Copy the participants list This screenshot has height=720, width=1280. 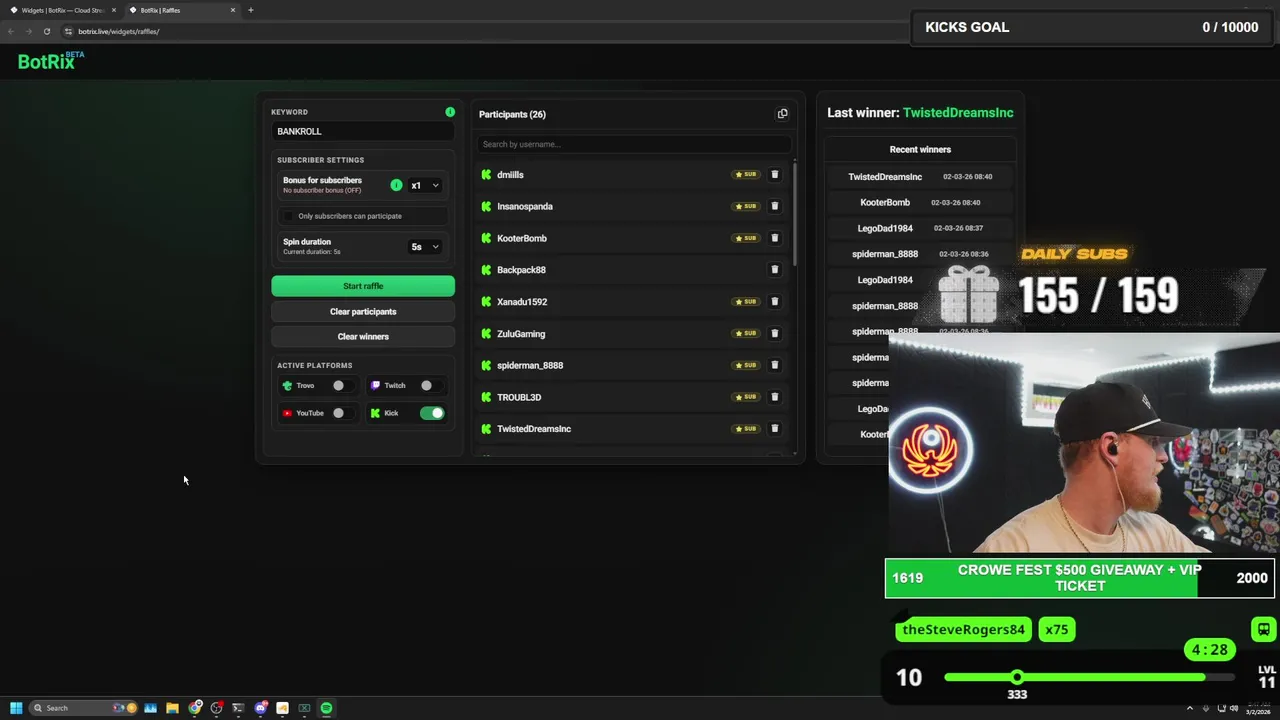(782, 114)
